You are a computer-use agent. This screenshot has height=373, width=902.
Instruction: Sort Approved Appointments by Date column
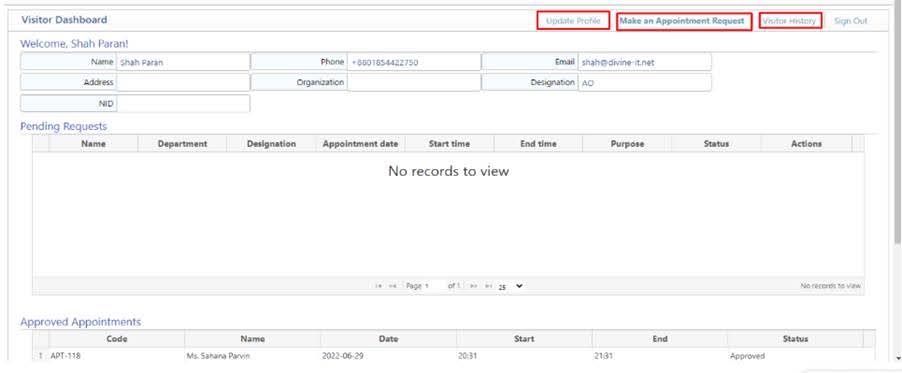click(388, 339)
